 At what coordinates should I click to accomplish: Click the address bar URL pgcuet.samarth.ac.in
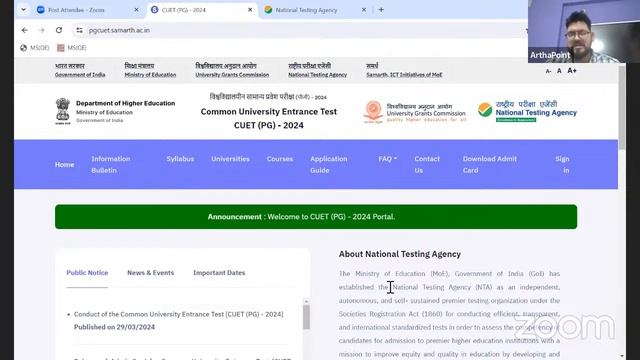point(119,30)
